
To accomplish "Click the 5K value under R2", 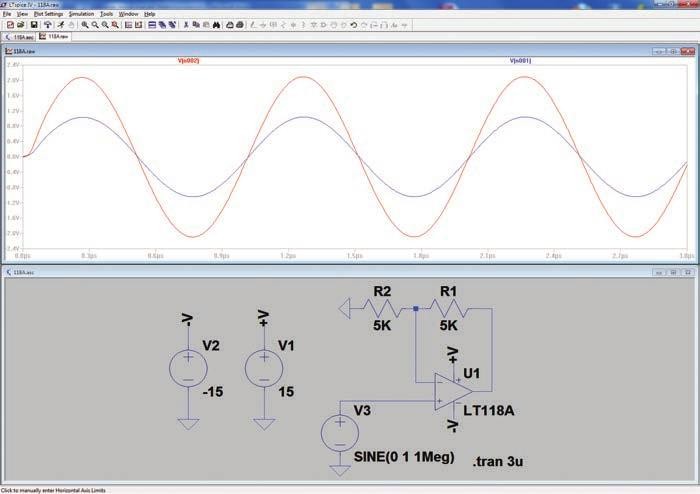I will pyautogui.click(x=382, y=326).
